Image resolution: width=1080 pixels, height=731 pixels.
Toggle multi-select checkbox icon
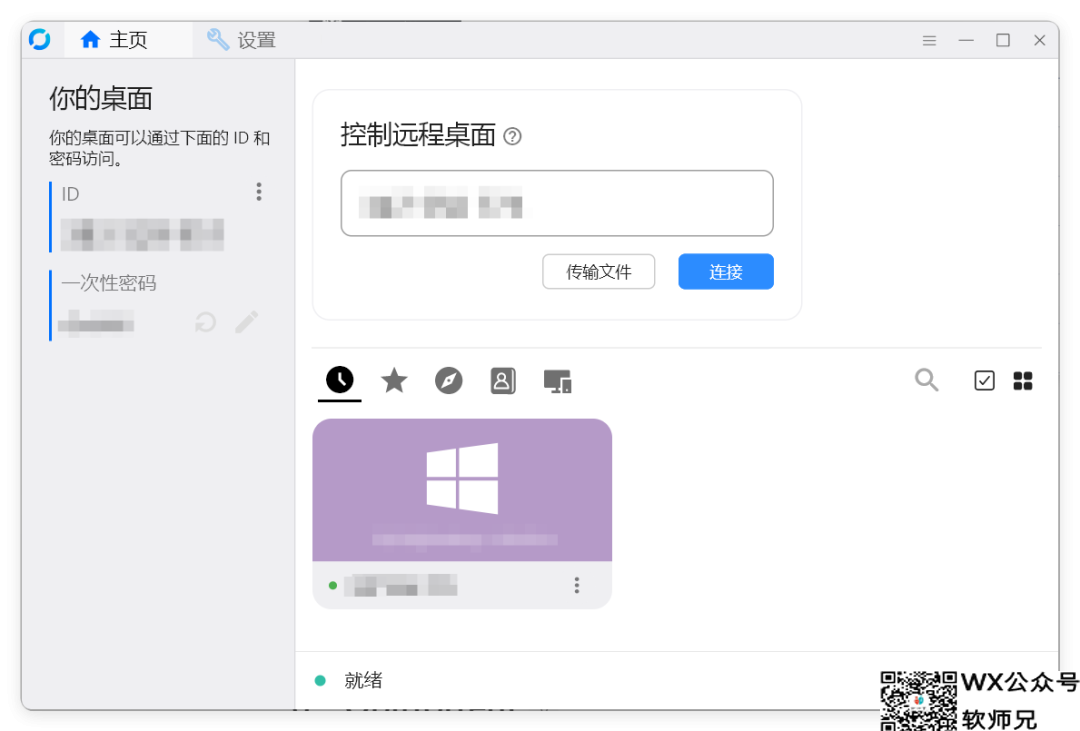[x=984, y=380]
